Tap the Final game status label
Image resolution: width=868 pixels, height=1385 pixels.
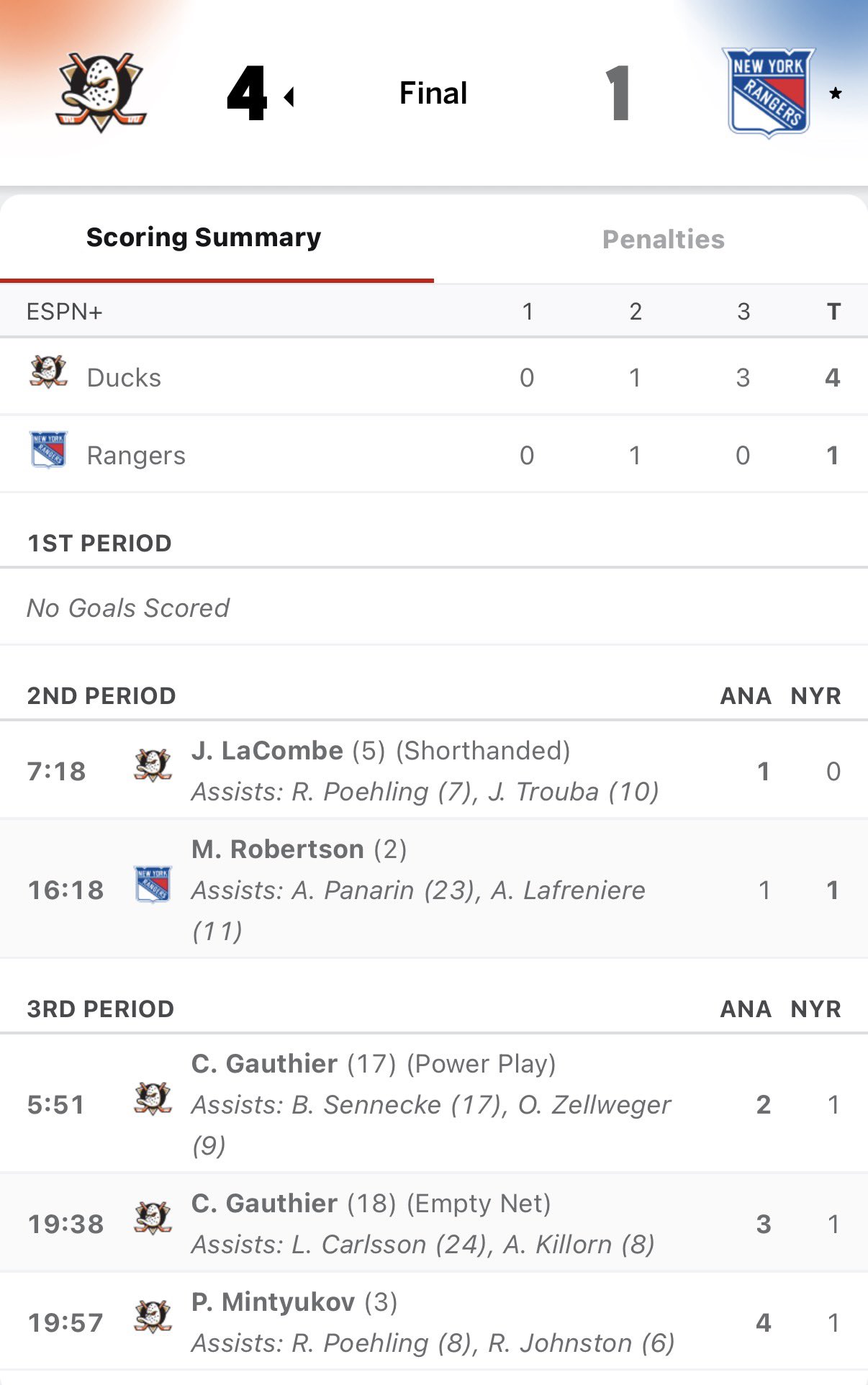point(433,93)
